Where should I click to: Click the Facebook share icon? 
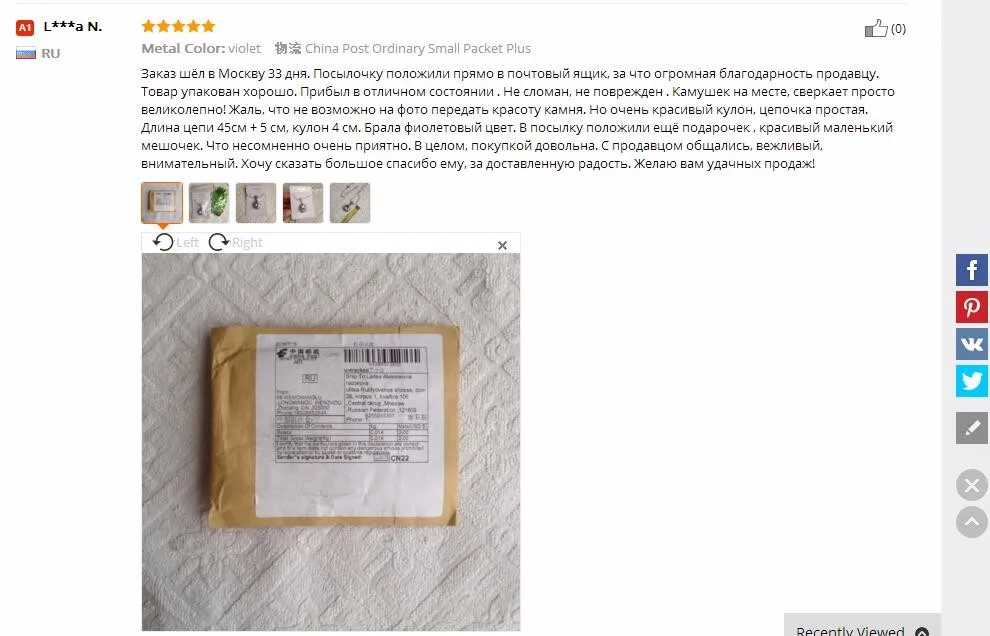972,270
